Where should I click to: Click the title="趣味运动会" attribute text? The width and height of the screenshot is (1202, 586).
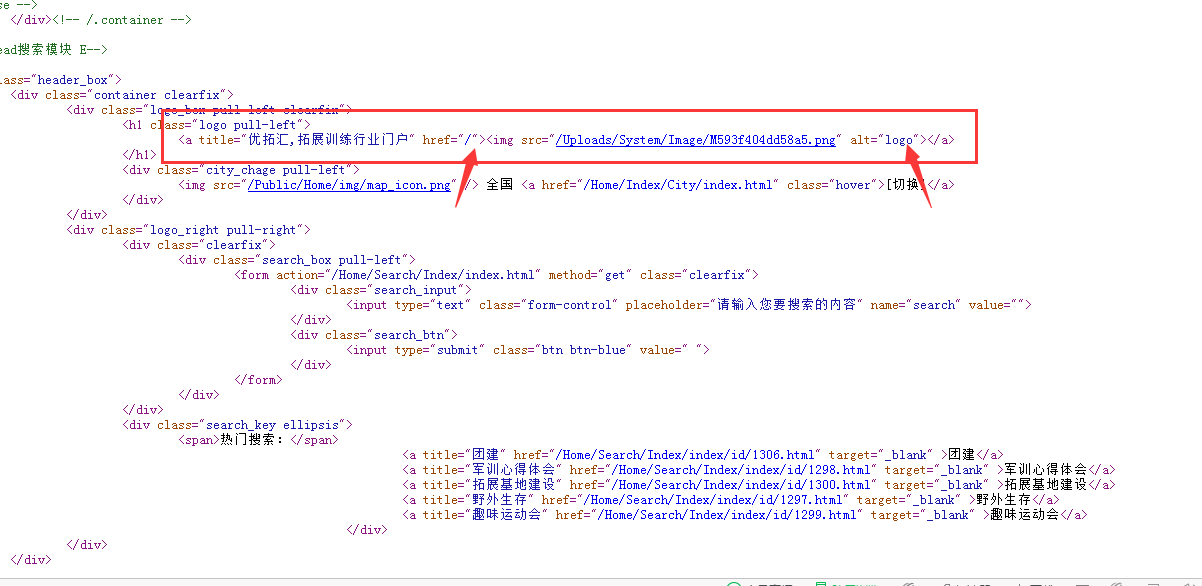(485, 515)
